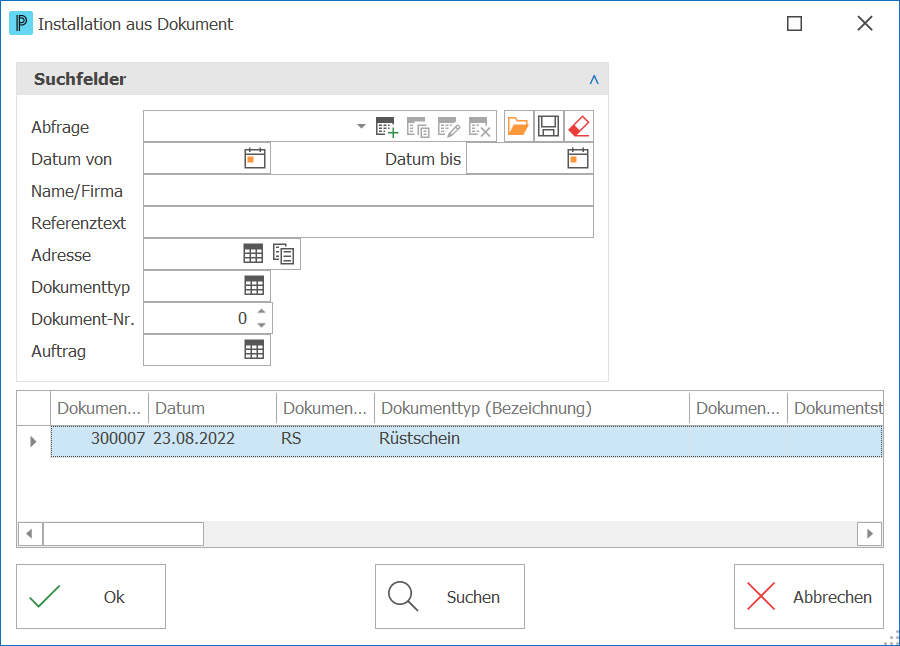
Task: Maximize the Installation aus Dokument window
Action: pos(794,24)
